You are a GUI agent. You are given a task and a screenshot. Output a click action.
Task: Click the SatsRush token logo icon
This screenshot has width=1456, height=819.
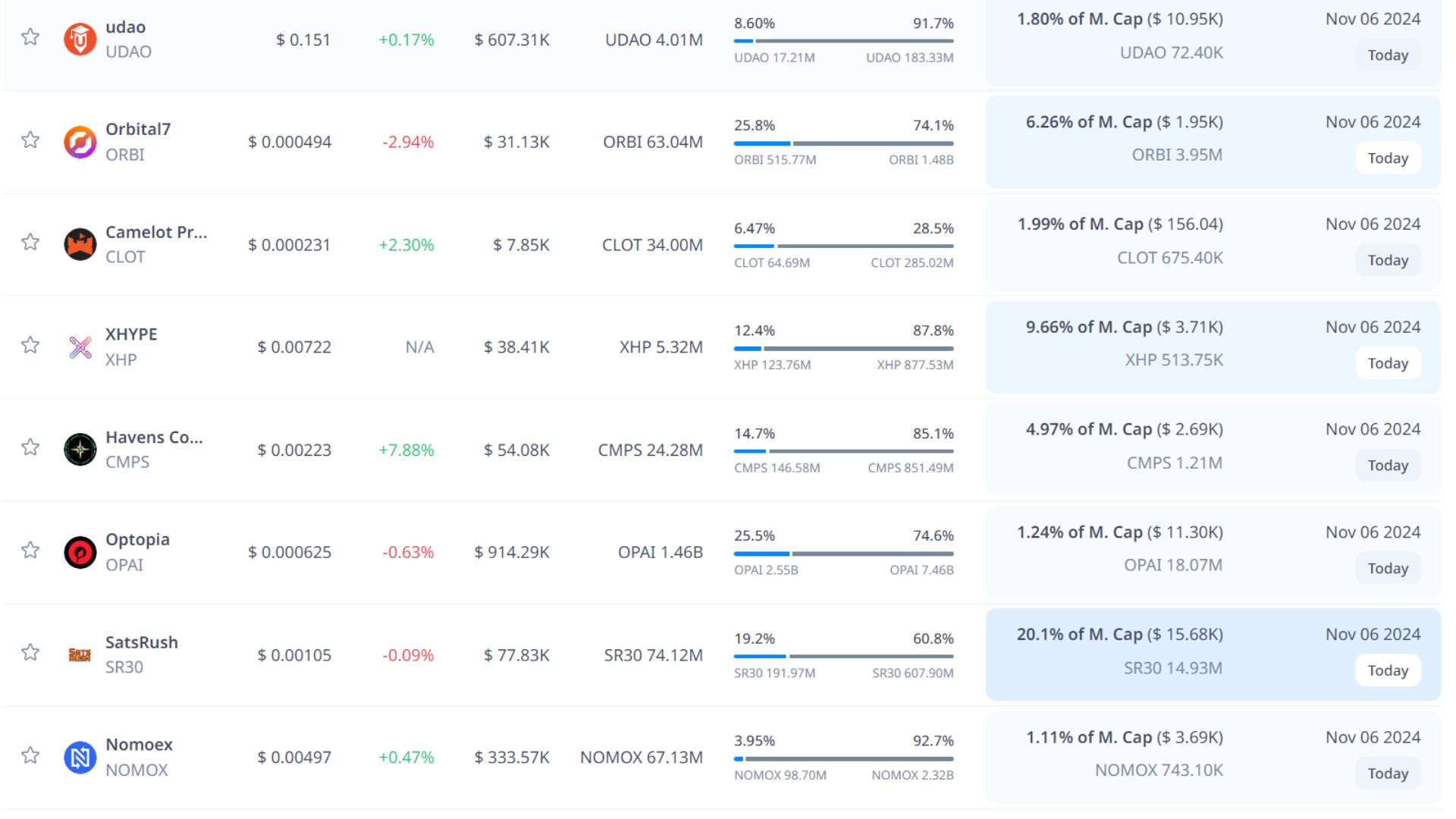(x=80, y=654)
